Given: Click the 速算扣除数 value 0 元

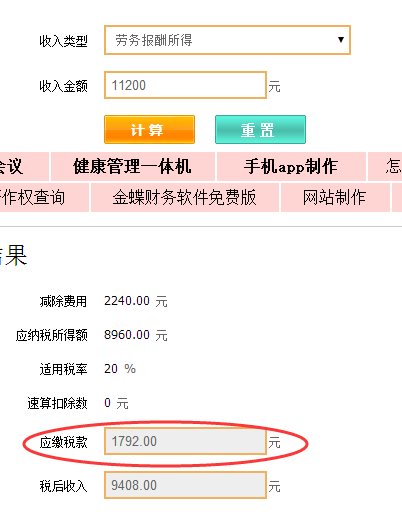Looking at the screenshot, I should tap(116, 403).
